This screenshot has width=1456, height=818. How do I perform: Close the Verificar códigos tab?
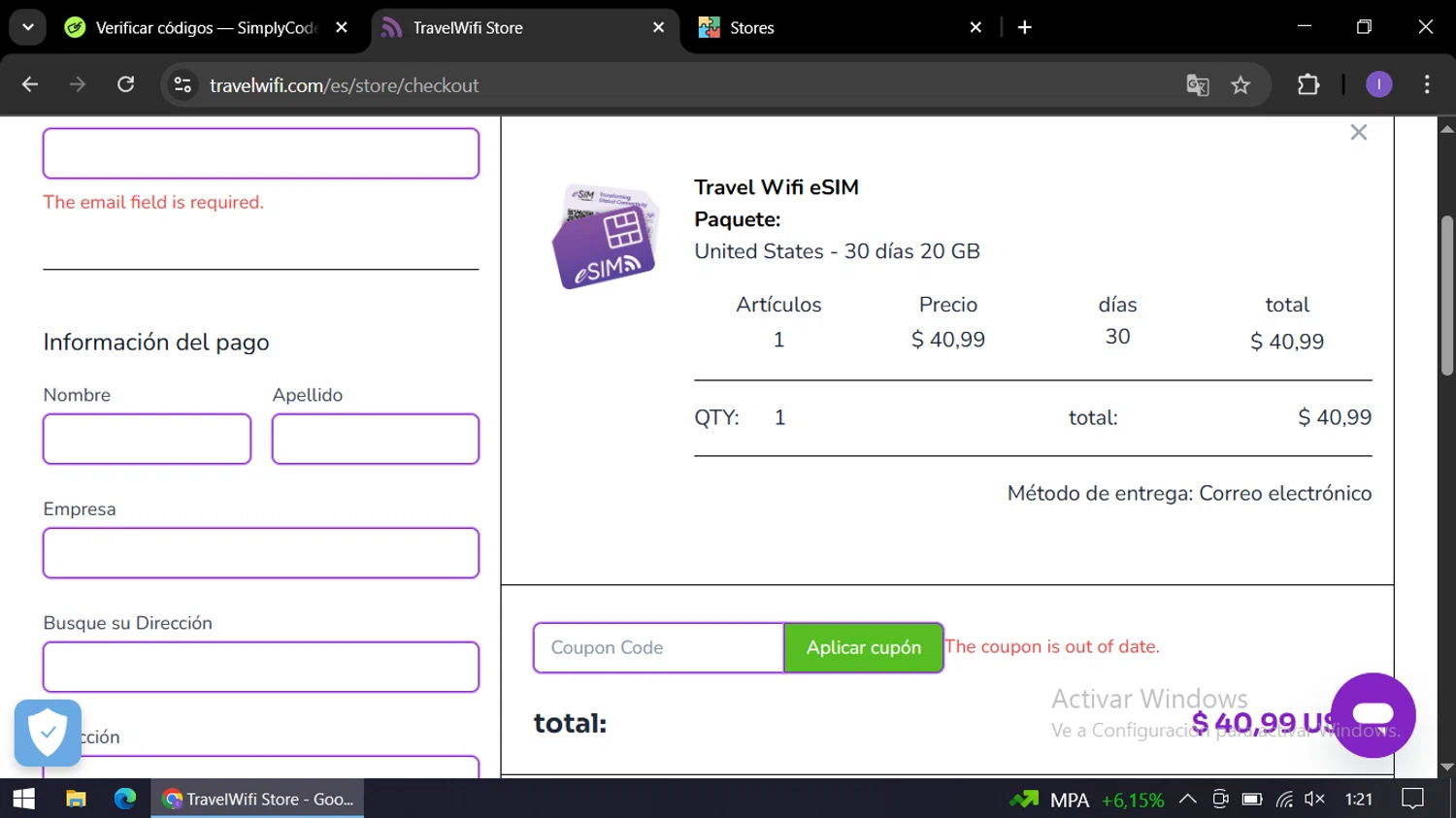click(x=342, y=28)
